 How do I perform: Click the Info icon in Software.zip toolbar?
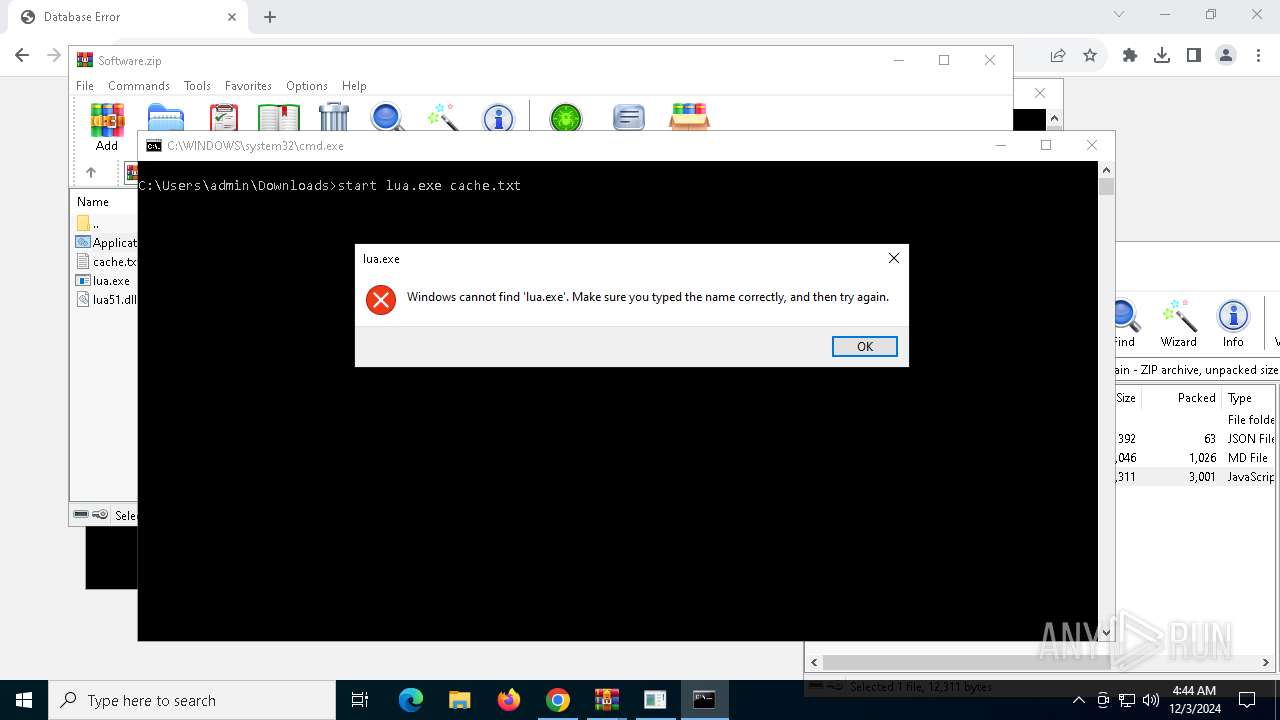[x=498, y=118]
